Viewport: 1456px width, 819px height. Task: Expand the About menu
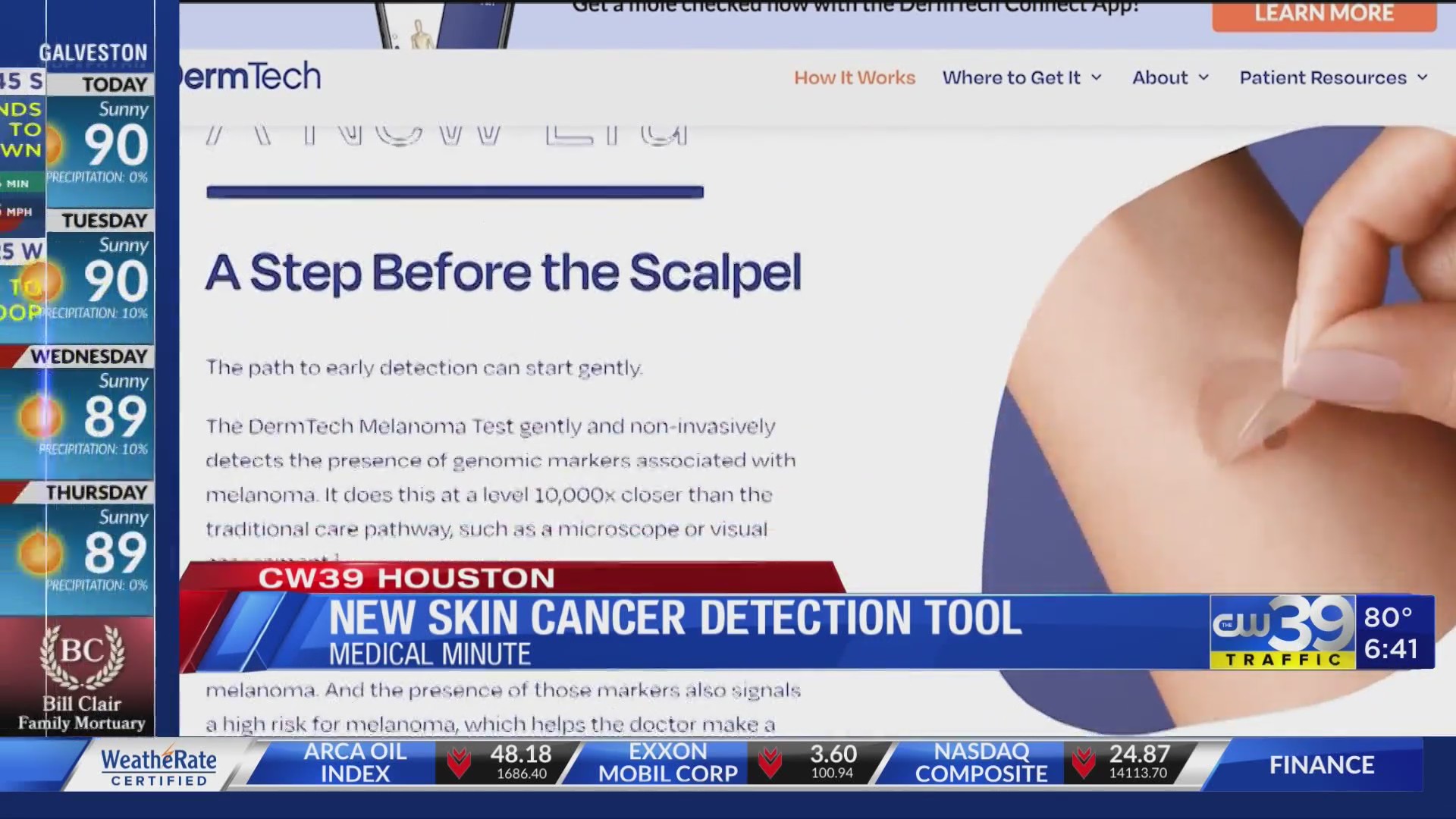pos(1169,77)
